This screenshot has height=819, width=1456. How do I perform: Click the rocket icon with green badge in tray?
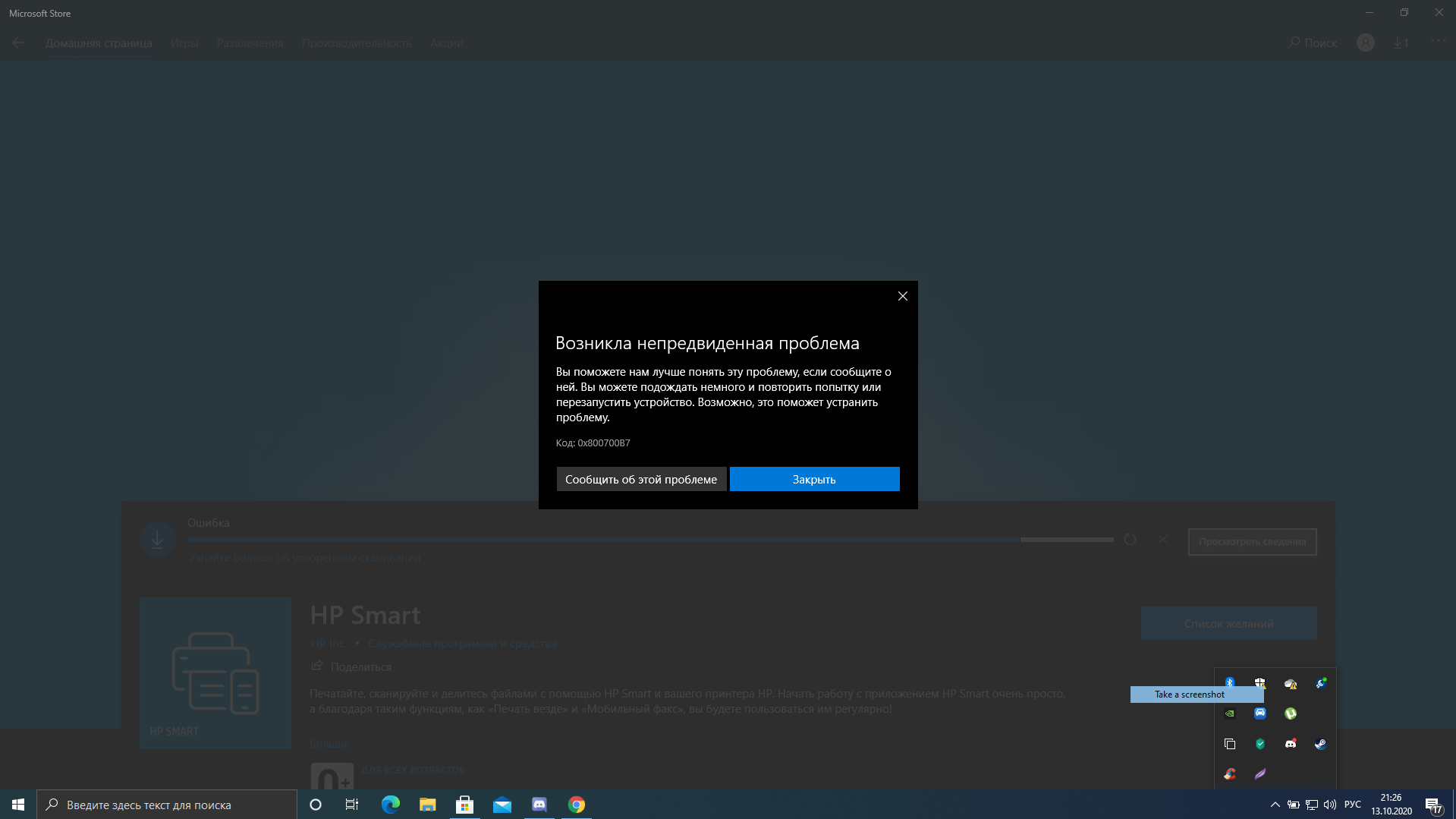(x=1321, y=683)
